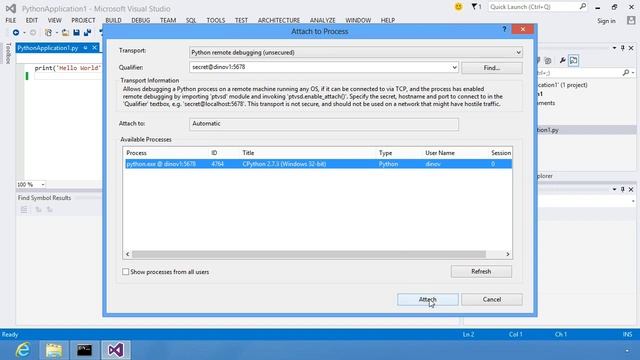640x360 pixels.
Task: Click the Refresh button
Action: (481, 271)
